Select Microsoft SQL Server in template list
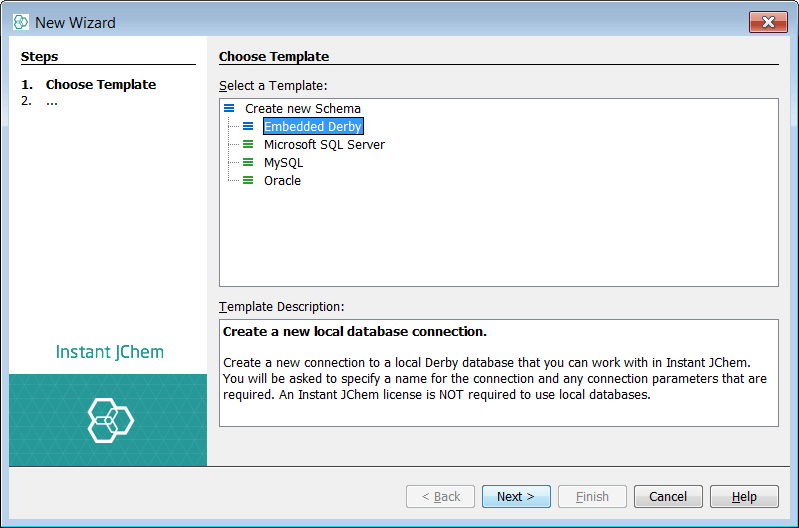This screenshot has width=799, height=528. (324, 145)
